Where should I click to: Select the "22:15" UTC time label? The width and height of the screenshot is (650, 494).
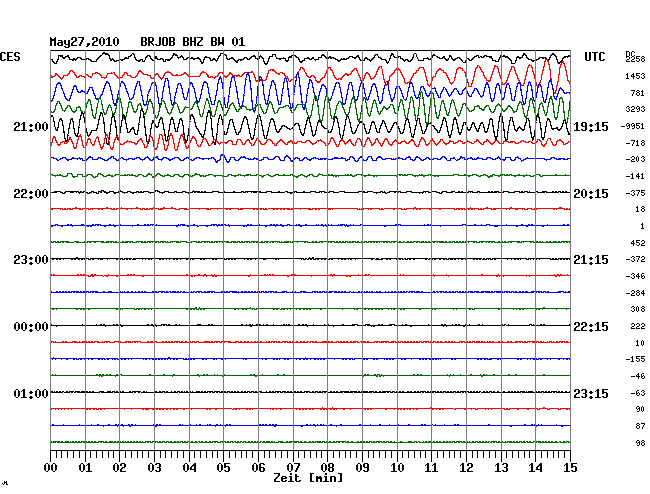point(591,327)
